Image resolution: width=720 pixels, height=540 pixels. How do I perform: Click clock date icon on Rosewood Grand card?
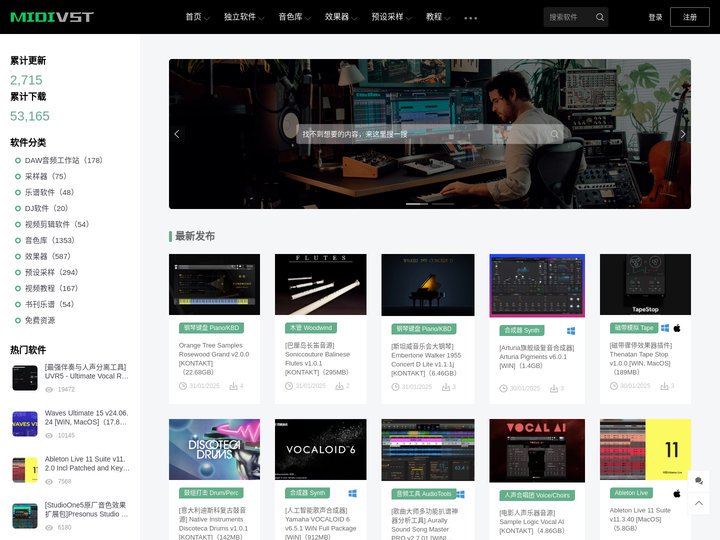point(183,386)
